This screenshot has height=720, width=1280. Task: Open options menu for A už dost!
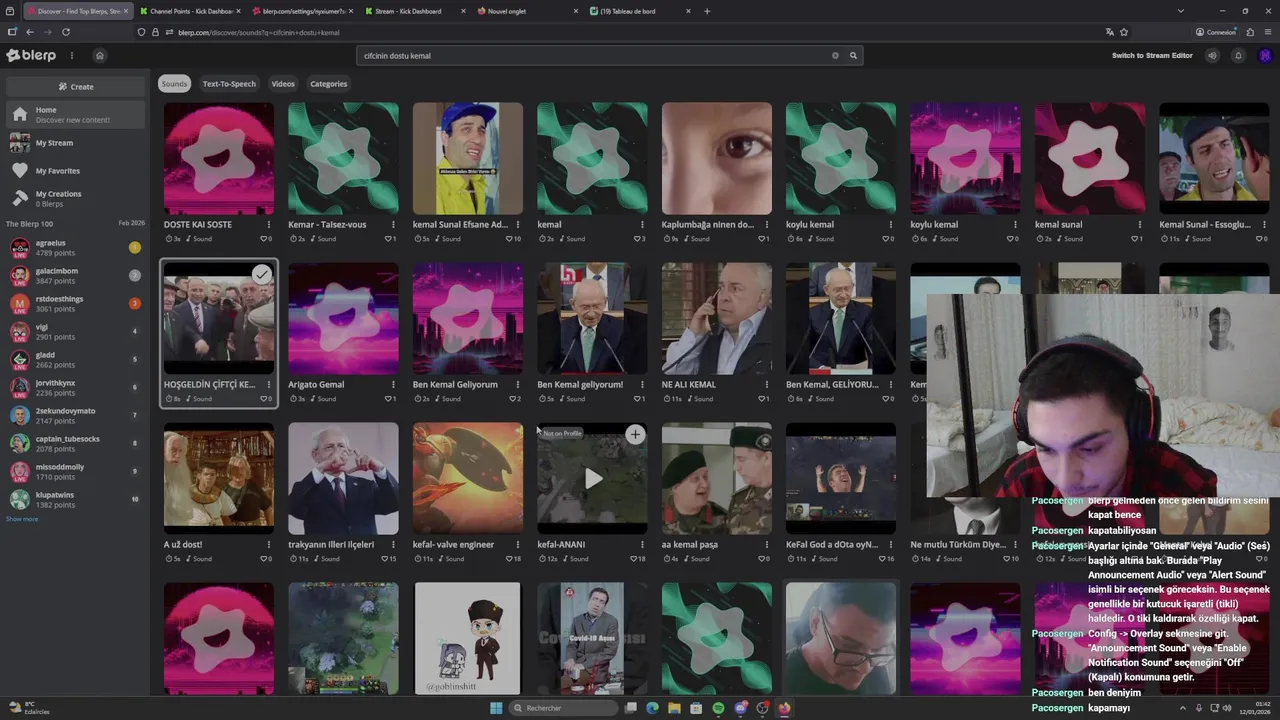268,545
